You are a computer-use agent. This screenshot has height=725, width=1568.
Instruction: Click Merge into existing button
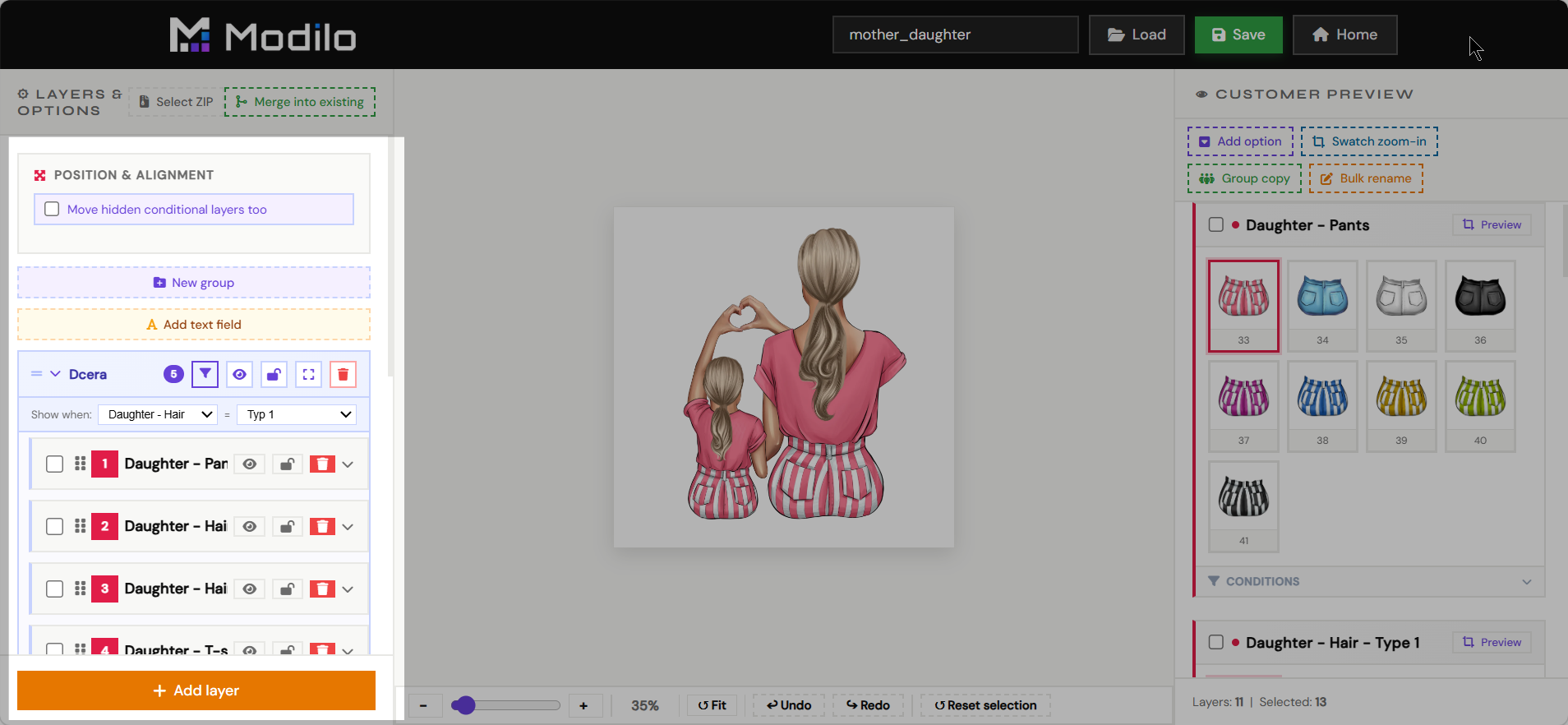300,102
